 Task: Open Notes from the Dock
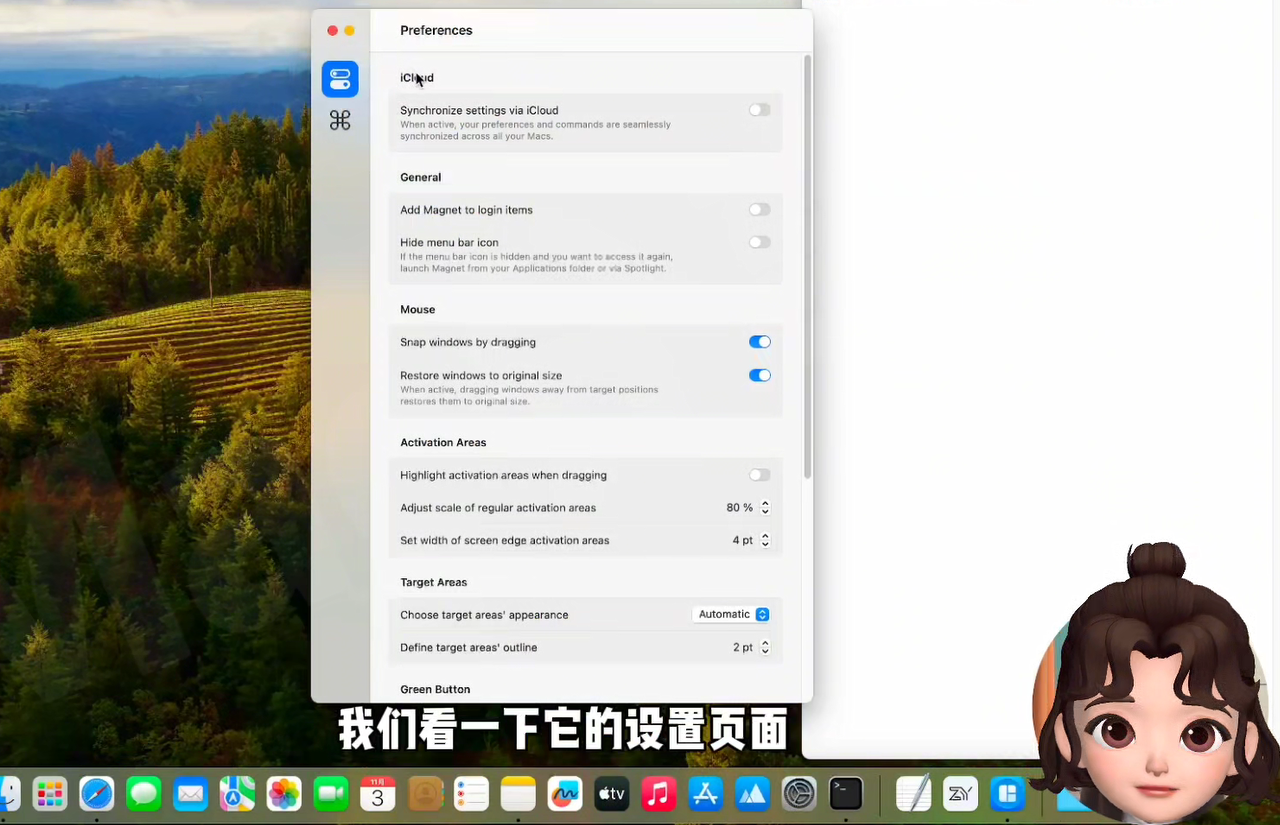pyautogui.click(x=518, y=794)
